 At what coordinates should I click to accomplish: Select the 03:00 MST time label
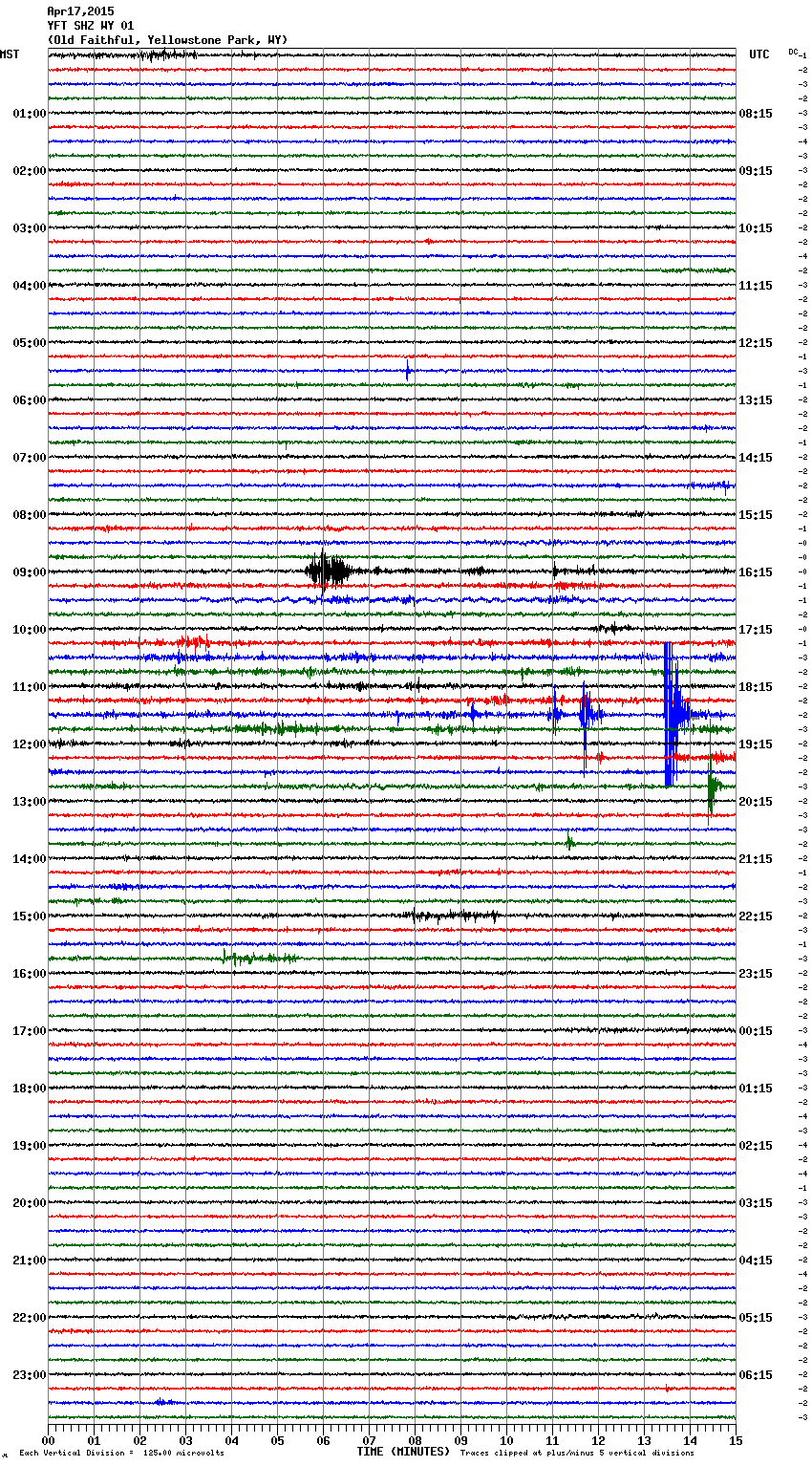click(29, 228)
